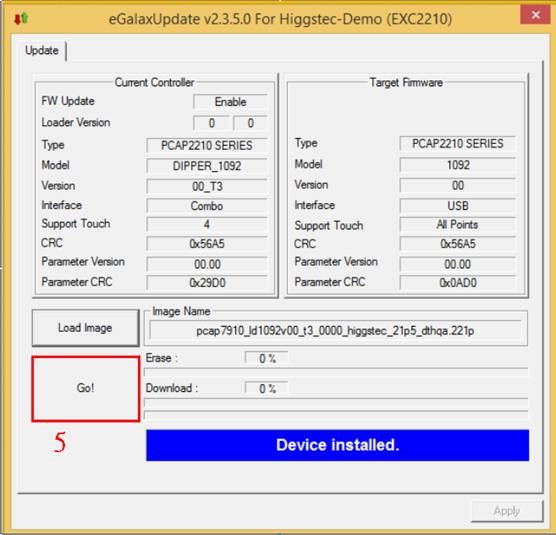Select Target Firmware Type PCAP2210 SERIES
This screenshot has width=556, height=535.
click(x=457, y=144)
